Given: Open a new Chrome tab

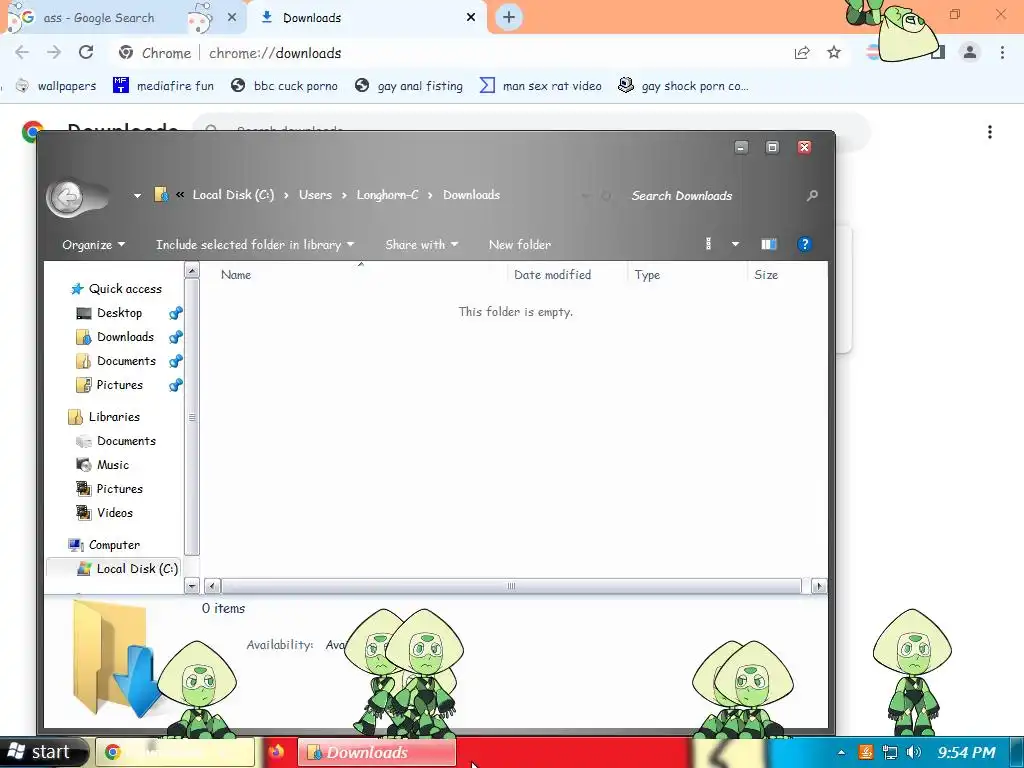Looking at the screenshot, I should (x=509, y=18).
